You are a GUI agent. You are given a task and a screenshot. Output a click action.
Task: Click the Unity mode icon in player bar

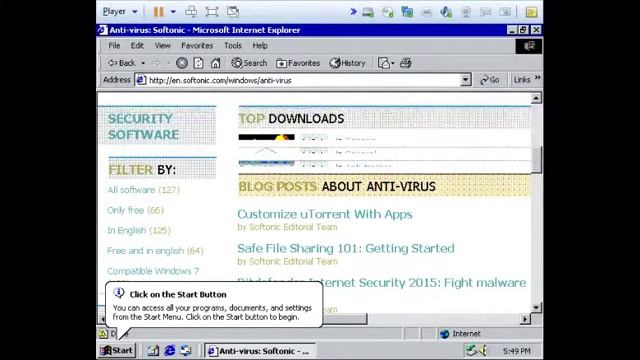point(233,11)
